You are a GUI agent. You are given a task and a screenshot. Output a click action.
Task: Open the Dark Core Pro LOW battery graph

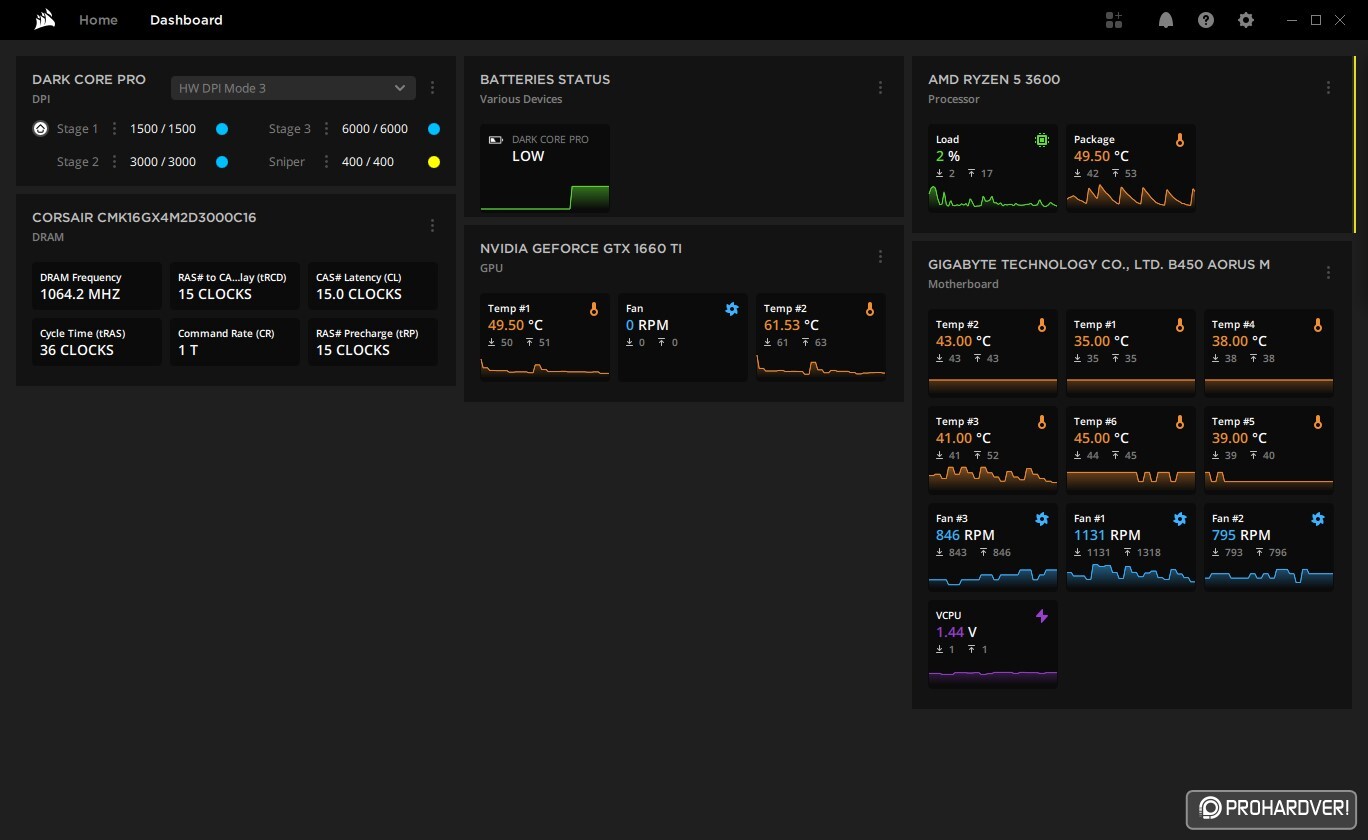(x=545, y=197)
